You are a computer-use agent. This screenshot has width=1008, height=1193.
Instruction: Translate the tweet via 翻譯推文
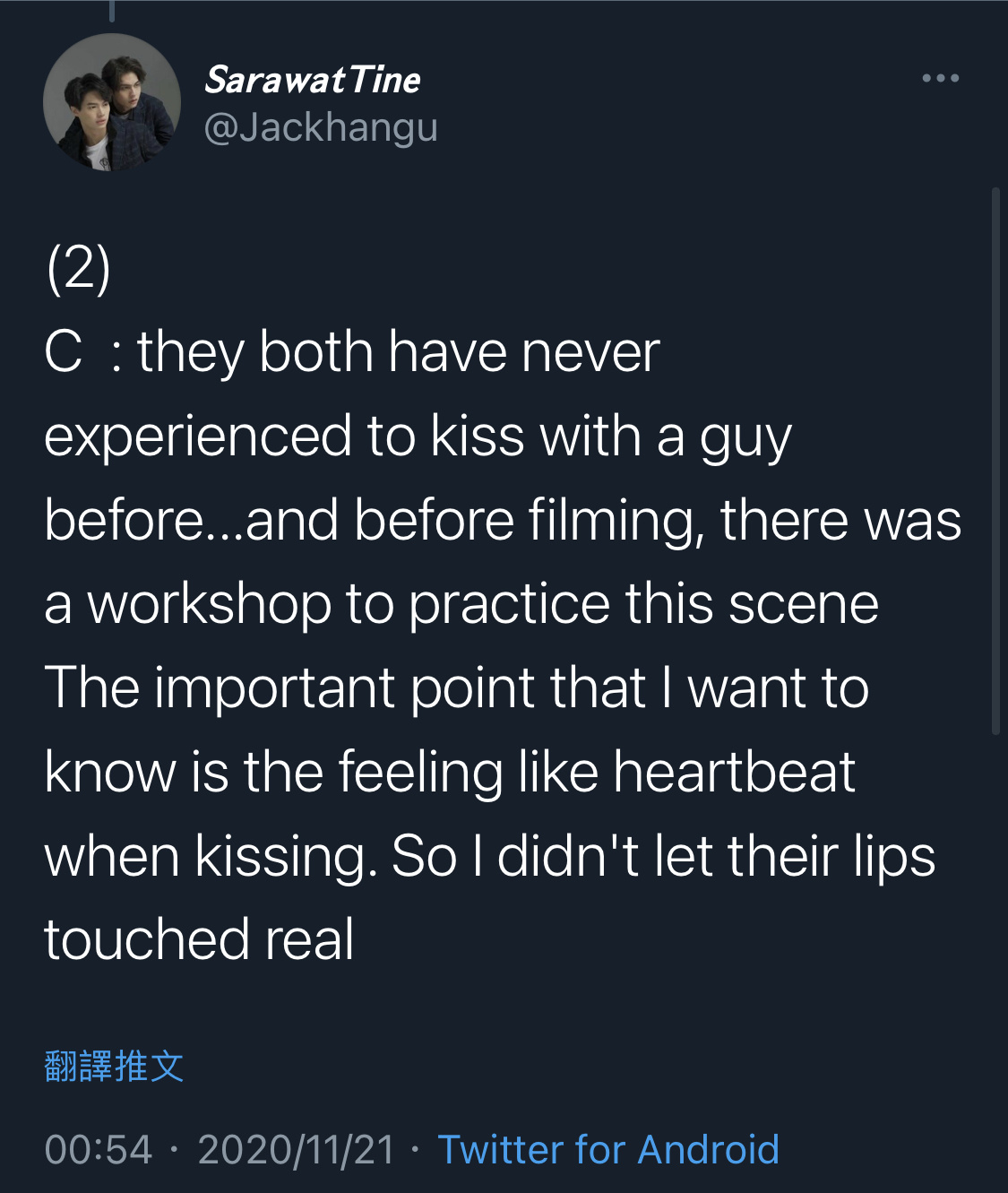click(x=114, y=1067)
